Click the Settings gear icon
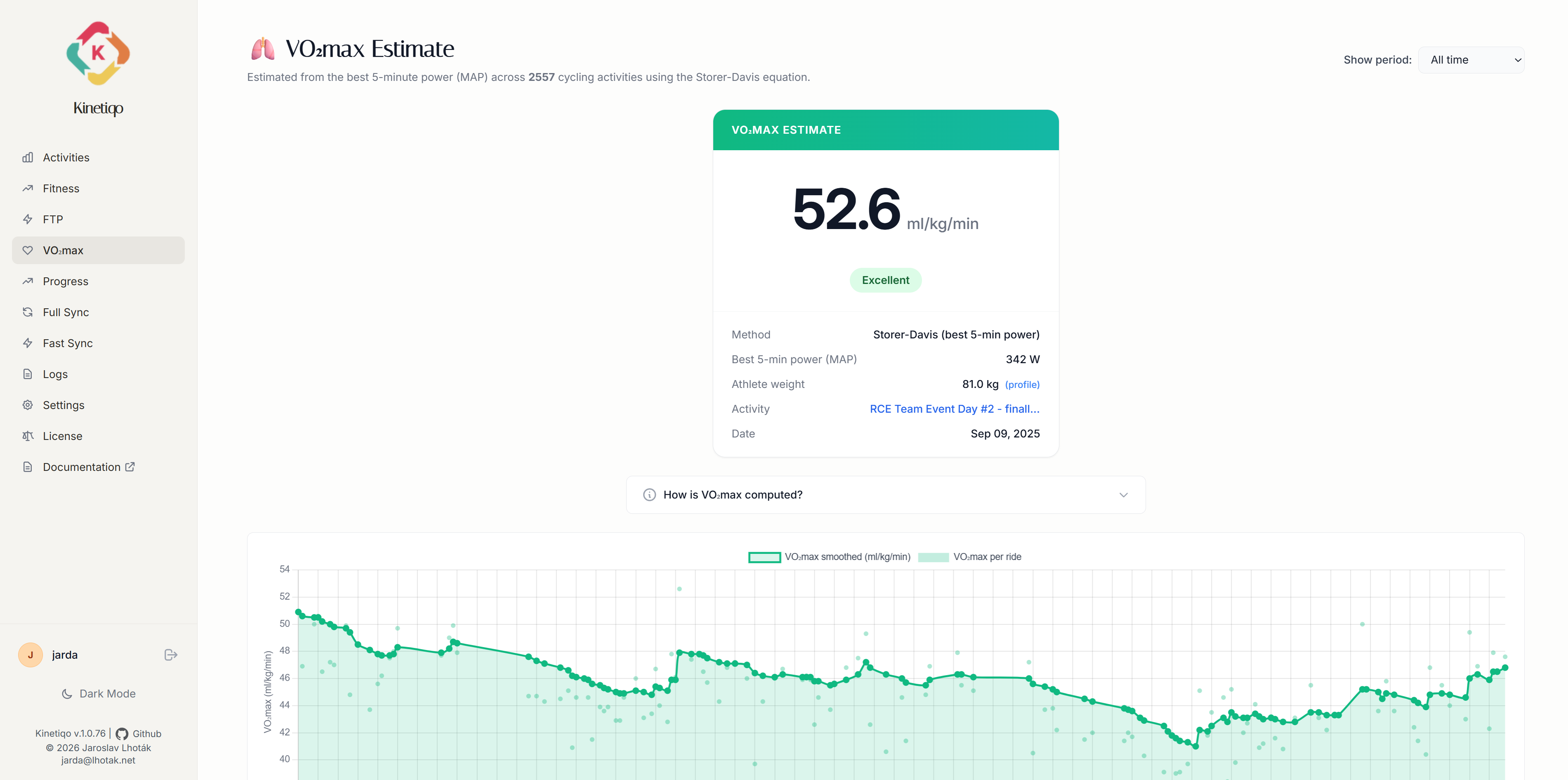Image resolution: width=1568 pixels, height=780 pixels. coord(27,405)
